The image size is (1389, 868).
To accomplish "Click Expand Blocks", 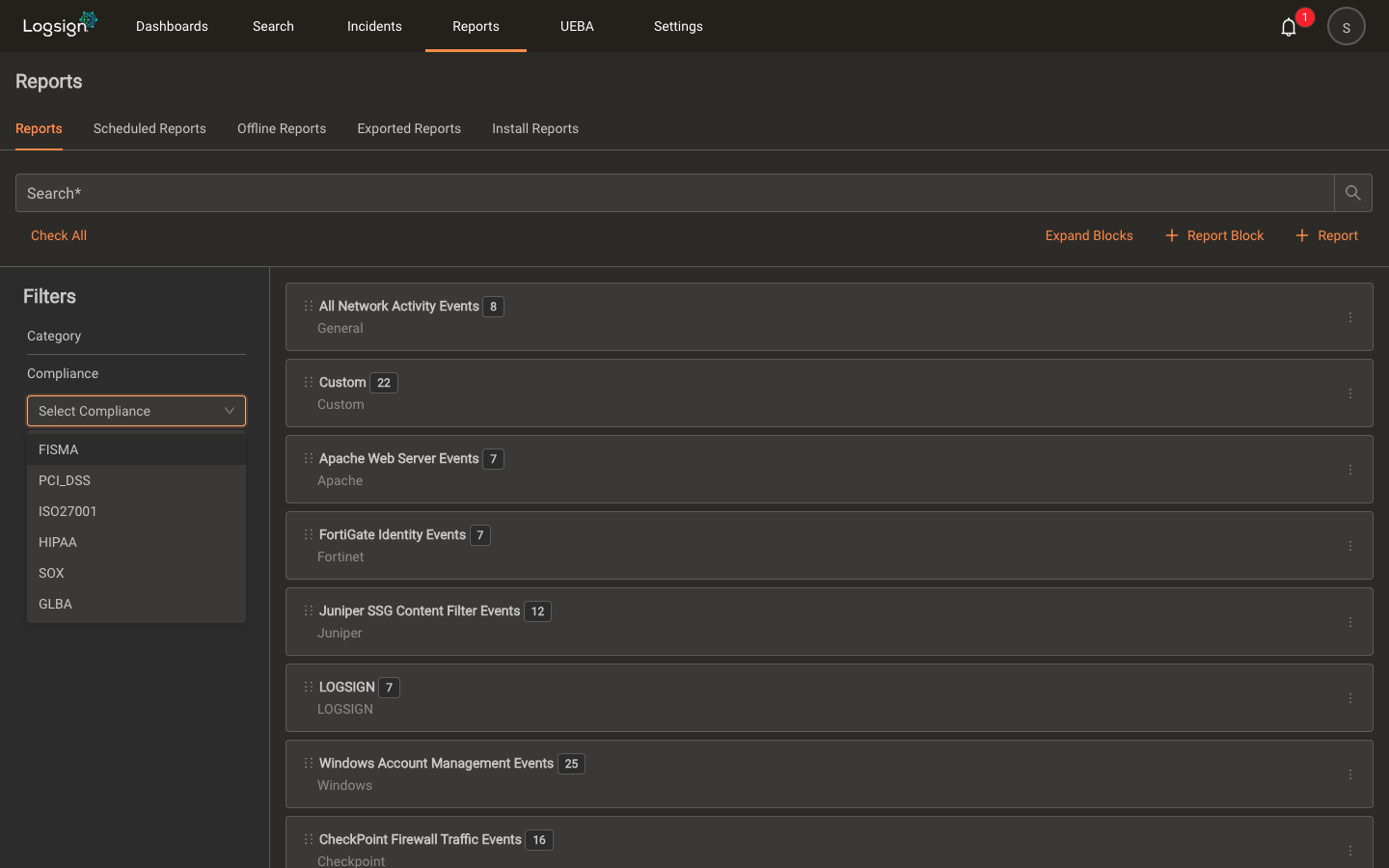I will pyautogui.click(x=1089, y=235).
